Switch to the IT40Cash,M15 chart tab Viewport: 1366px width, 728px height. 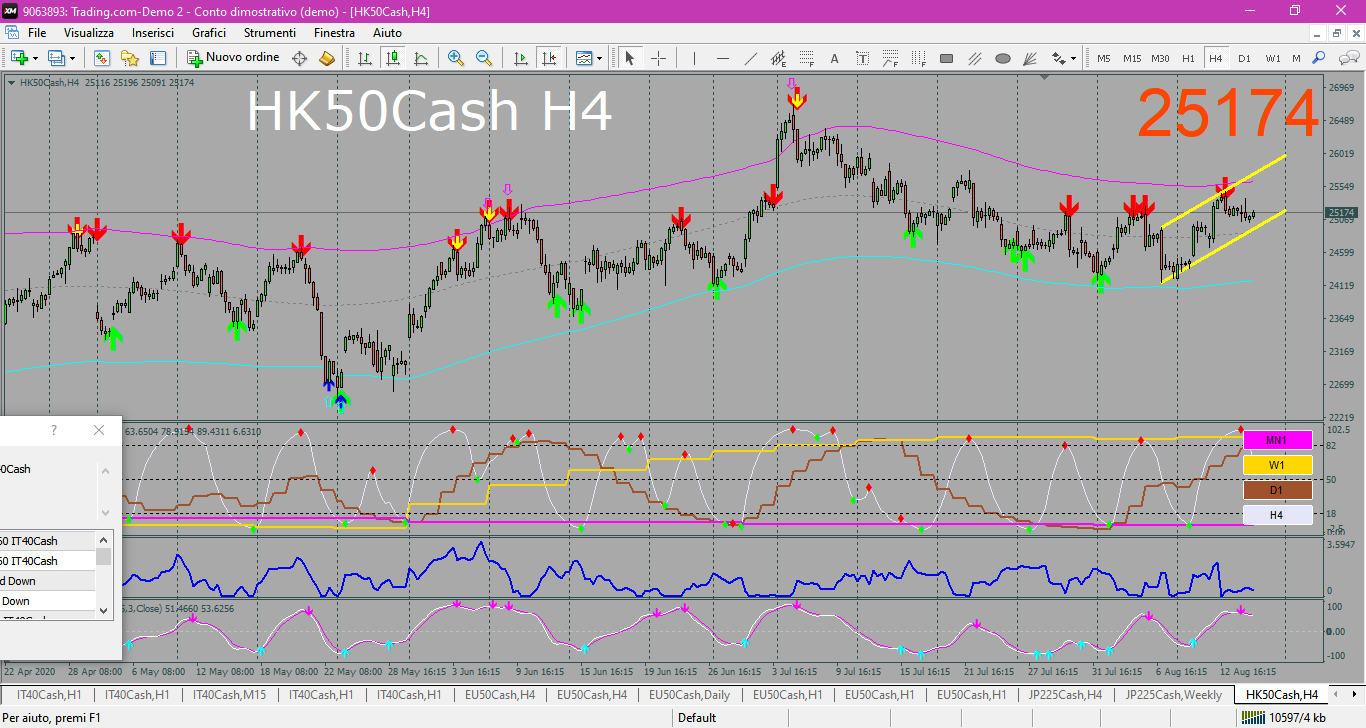pyautogui.click(x=229, y=694)
